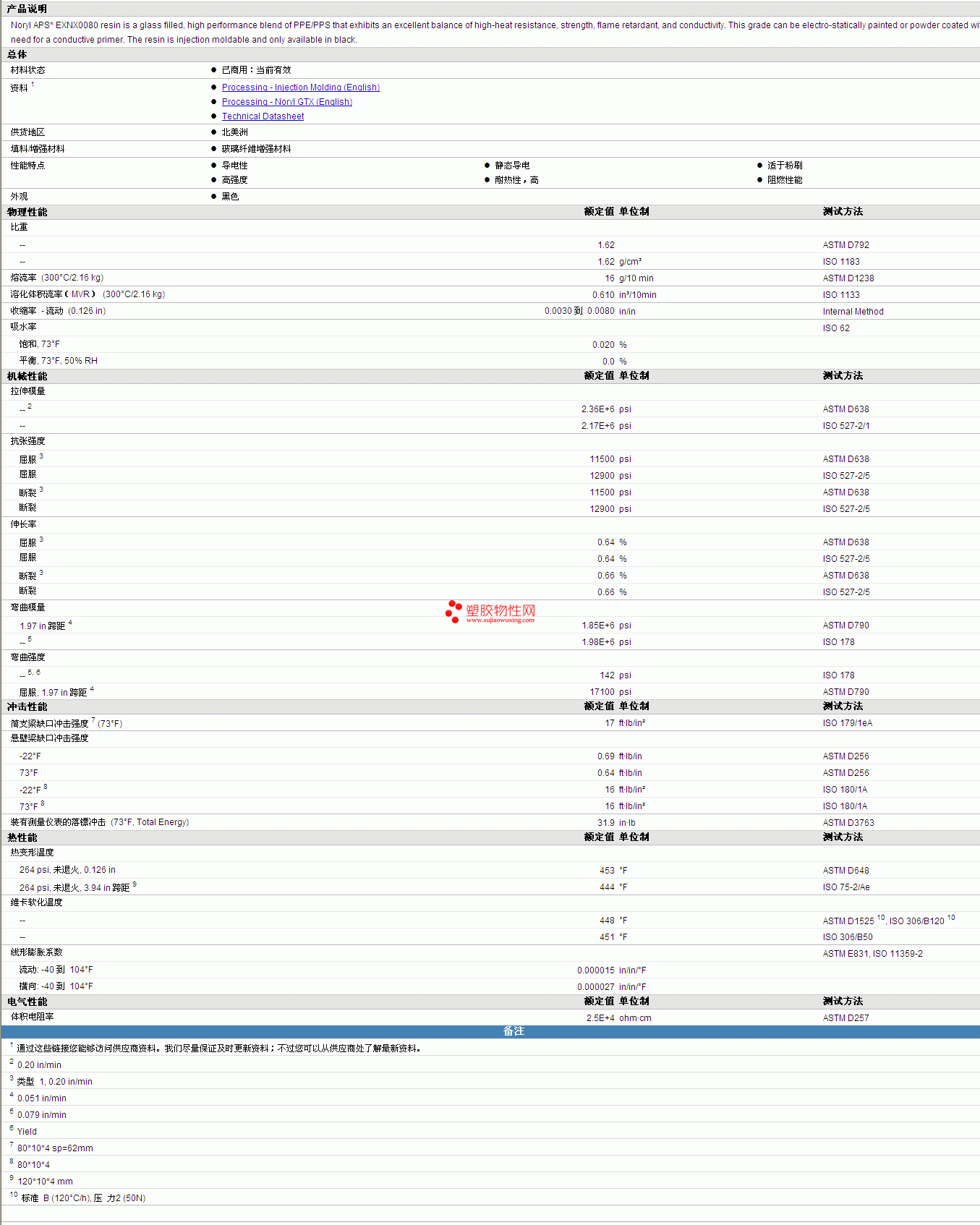Click the 电气性能 section heading

click(x=27, y=1002)
